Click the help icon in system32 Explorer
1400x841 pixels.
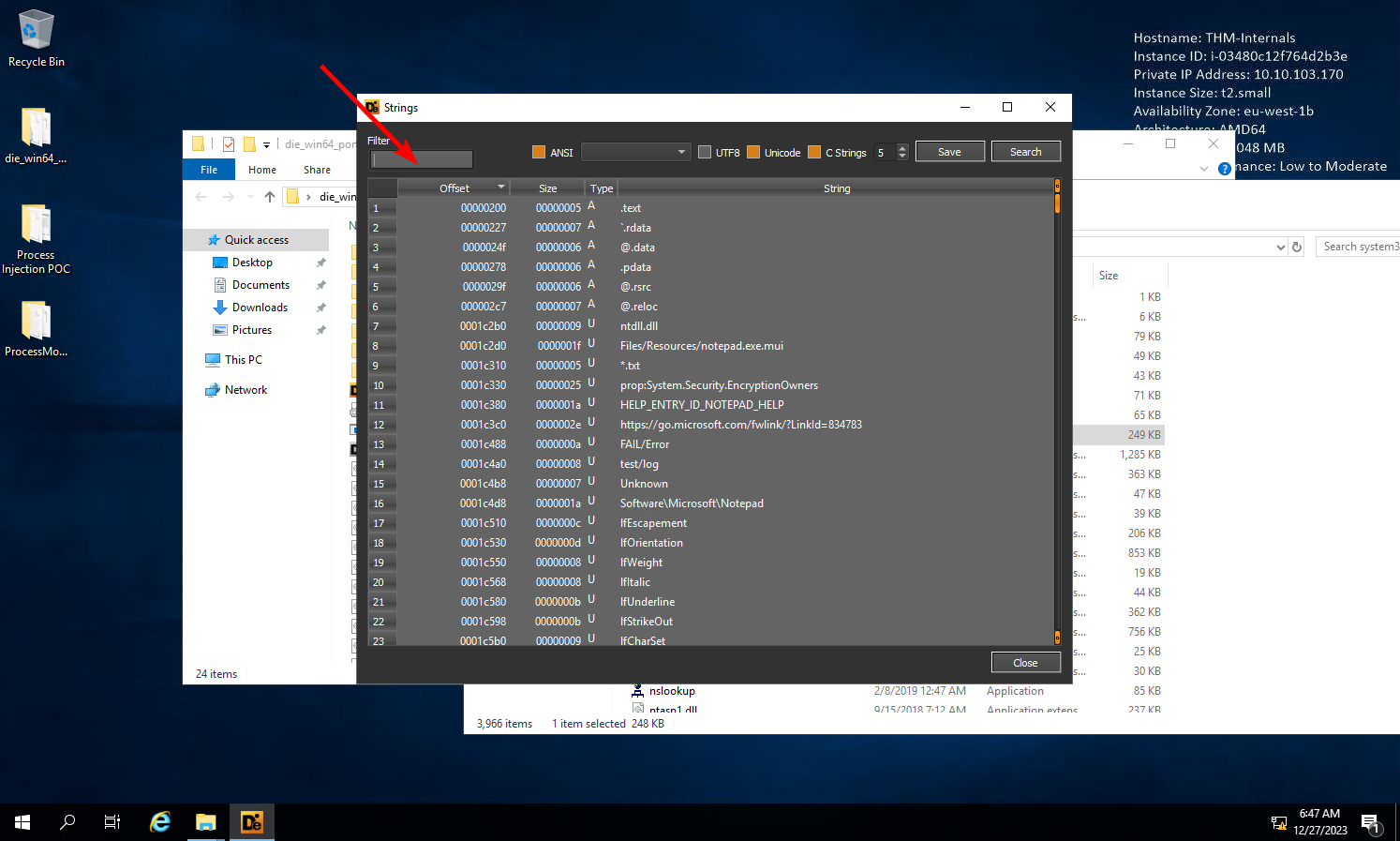pos(1224,169)
